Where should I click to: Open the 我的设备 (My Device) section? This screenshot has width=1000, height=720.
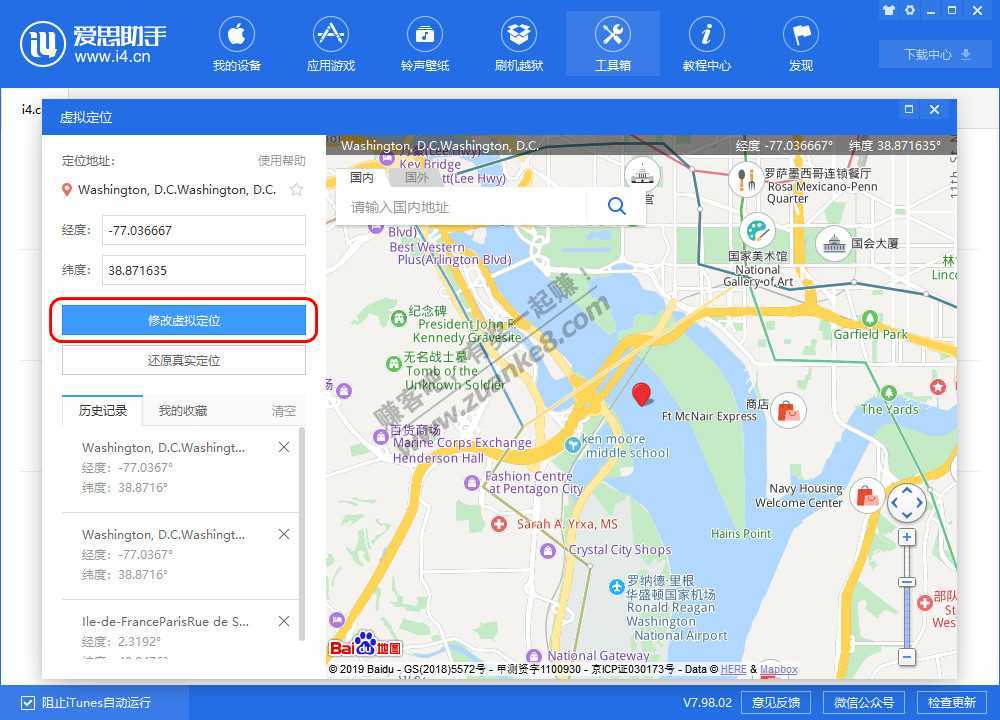pyautogui.click(x=237, y=45)
